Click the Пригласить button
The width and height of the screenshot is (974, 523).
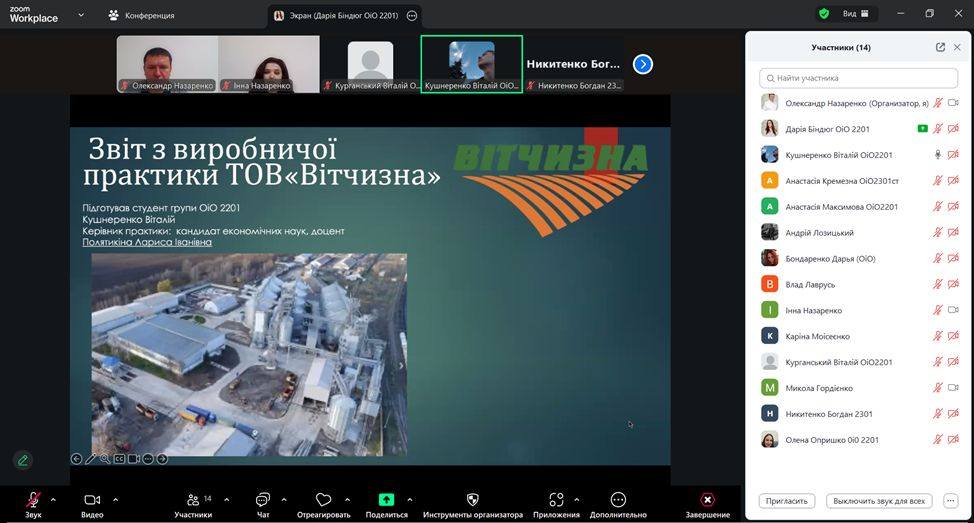786,501
